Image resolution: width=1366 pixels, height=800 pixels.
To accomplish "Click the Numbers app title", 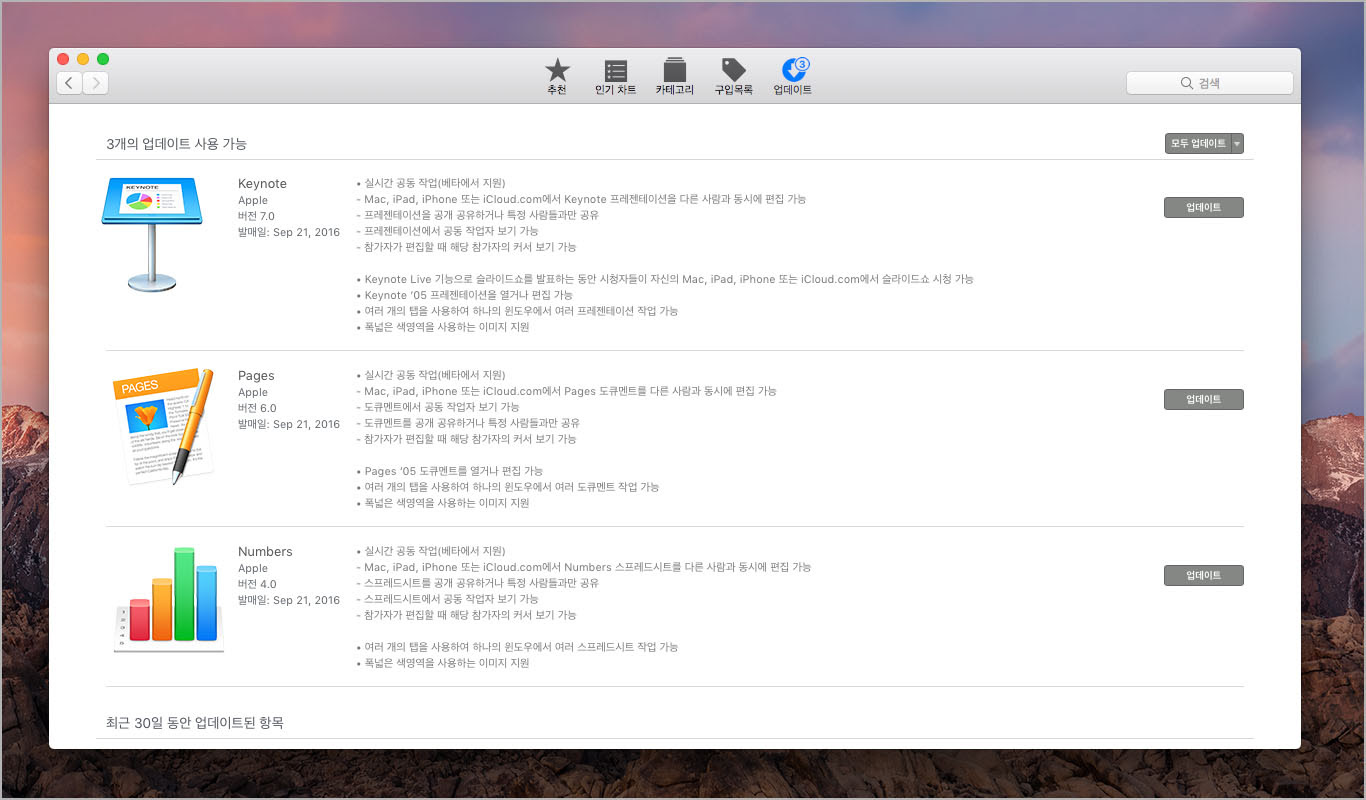I will tap(265, 552).
